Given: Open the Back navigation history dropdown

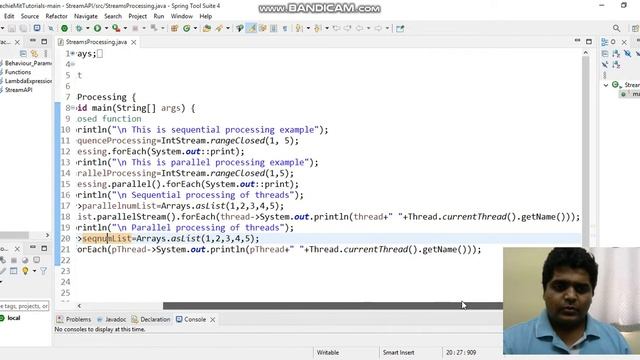Looking at the screenshot, I should pyautogui.click(x=368, y=28).
